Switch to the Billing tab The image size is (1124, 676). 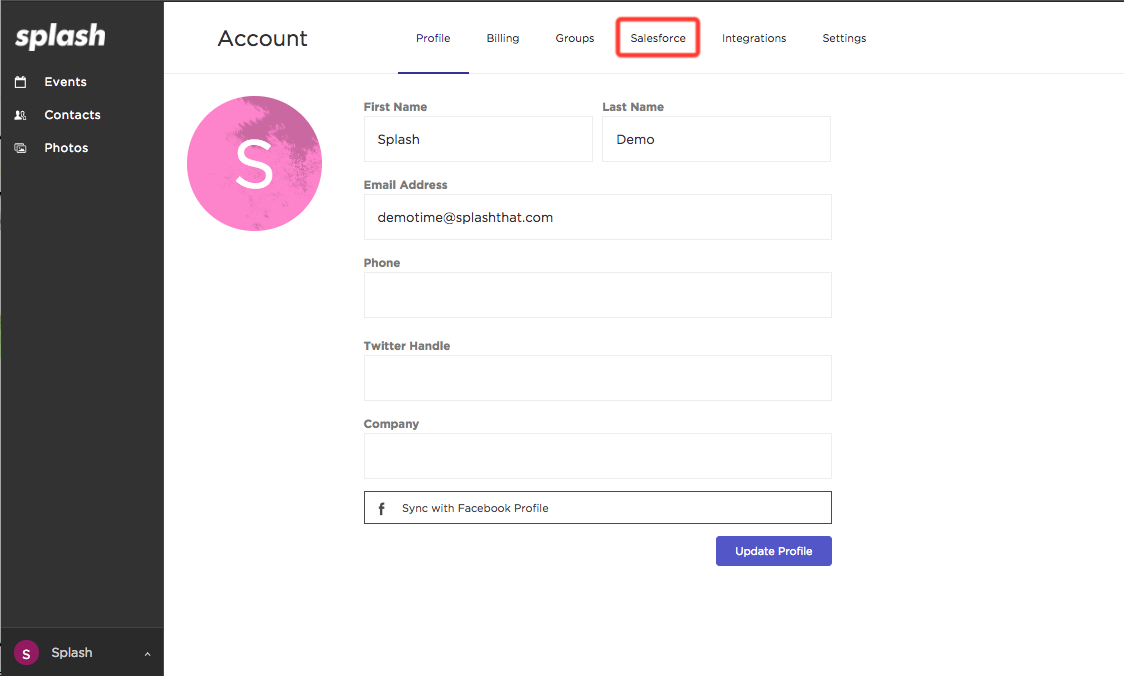[x=503, y=38]
